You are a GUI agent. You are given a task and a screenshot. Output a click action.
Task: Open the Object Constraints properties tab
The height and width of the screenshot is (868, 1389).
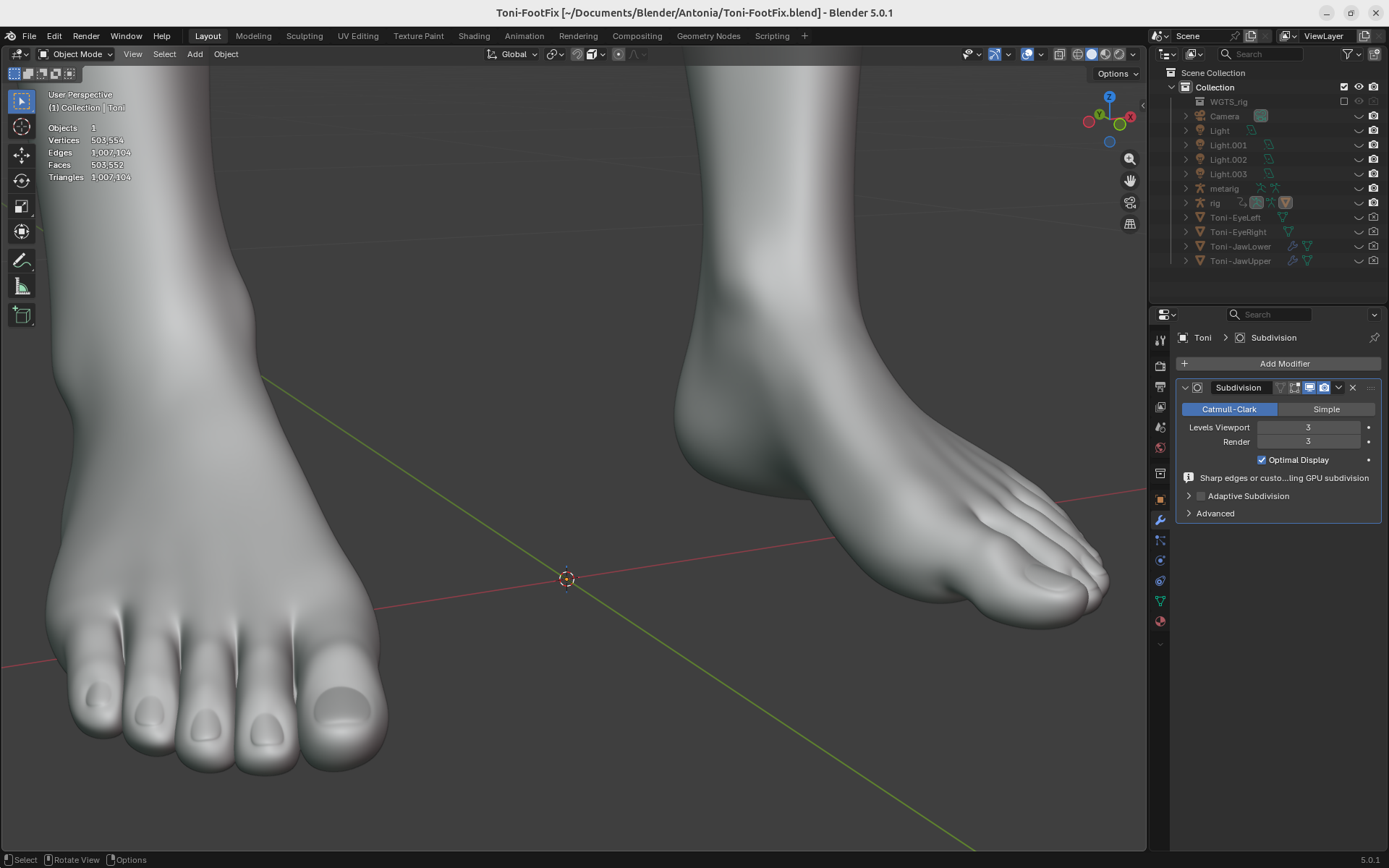[x=1160, y=581]
